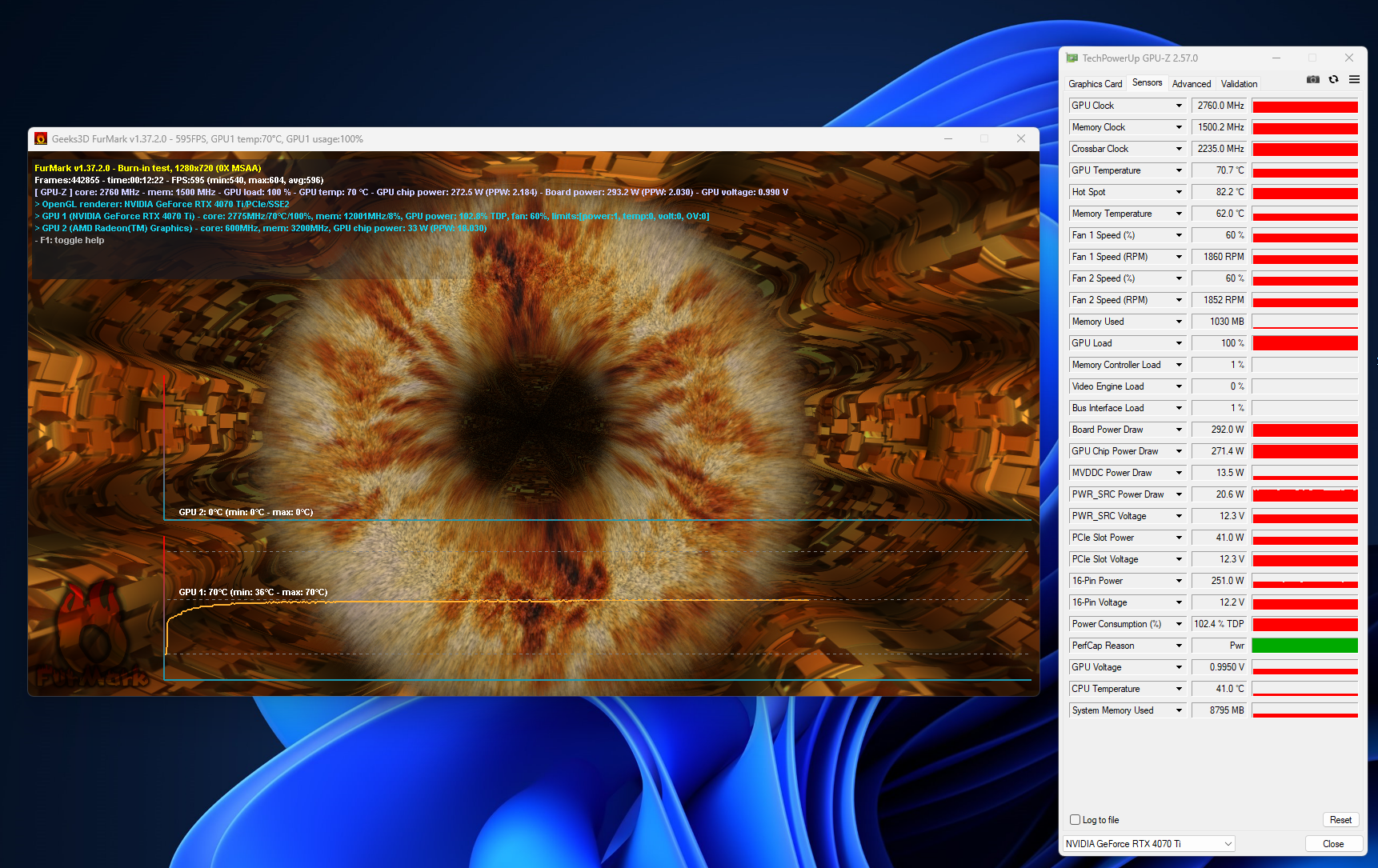Image resolution: width=1378 pixels, height=868 pixels.
Task: Open the Video Engine Load dropdown
Action: pyautogui.click(x=1179, y=386)
